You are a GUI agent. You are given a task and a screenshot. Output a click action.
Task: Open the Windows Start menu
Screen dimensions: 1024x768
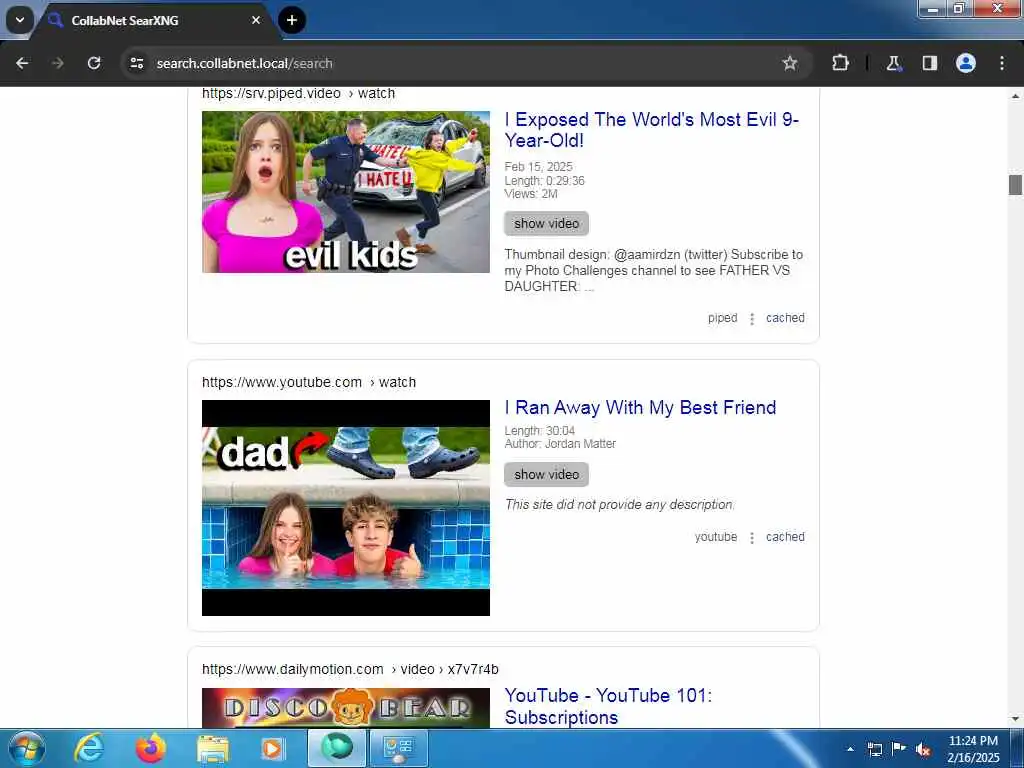27,748
